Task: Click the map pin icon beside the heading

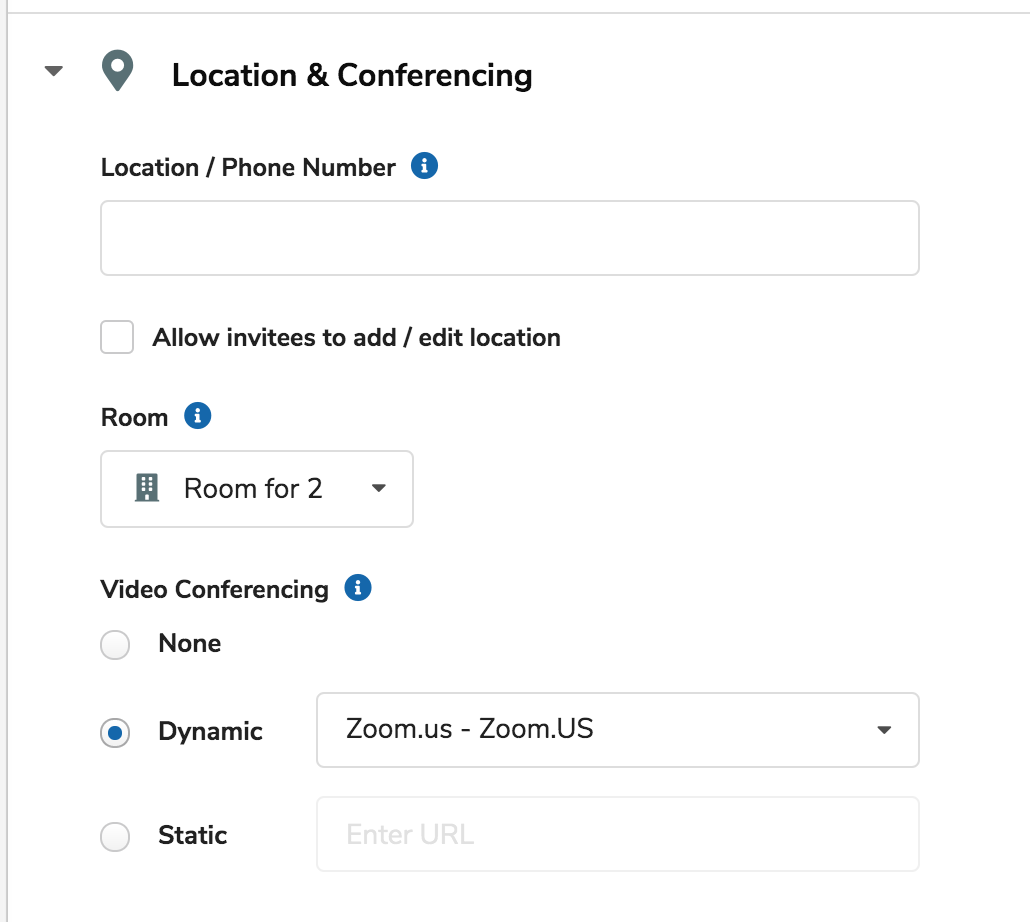Action: point(118,70)
